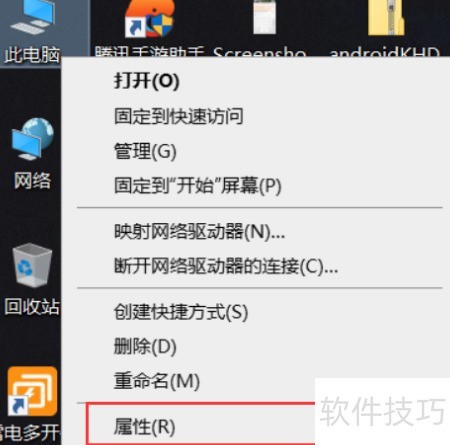
Task: Click the 回收站 label text
Action: click(32, 306)
